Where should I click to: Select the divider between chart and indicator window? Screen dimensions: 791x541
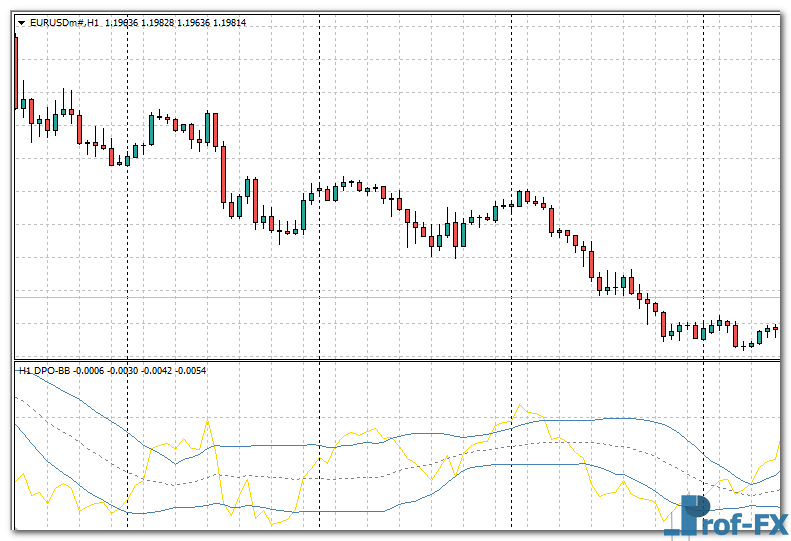[x=395, y=361]
